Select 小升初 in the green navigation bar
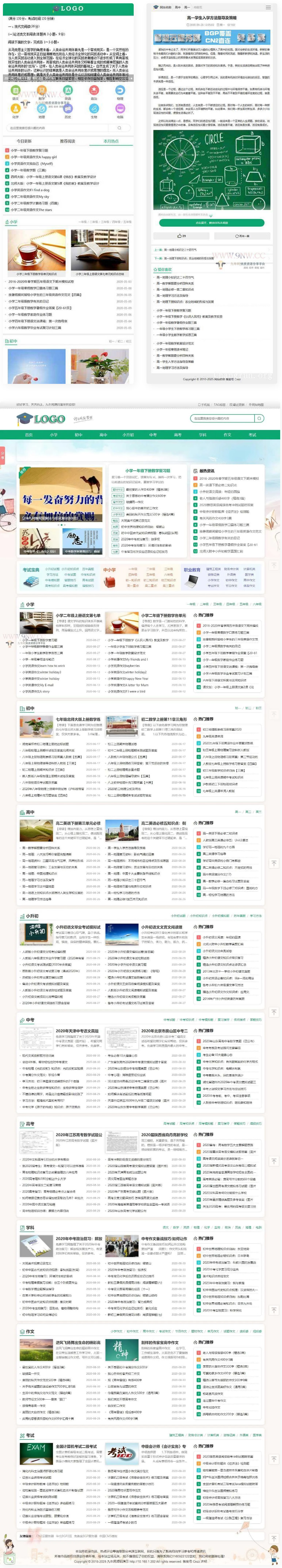282x1568 pixels. 128,435
